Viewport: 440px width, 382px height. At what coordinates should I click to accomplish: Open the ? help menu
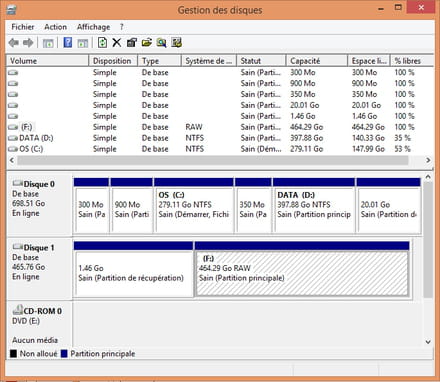(122, 27)
